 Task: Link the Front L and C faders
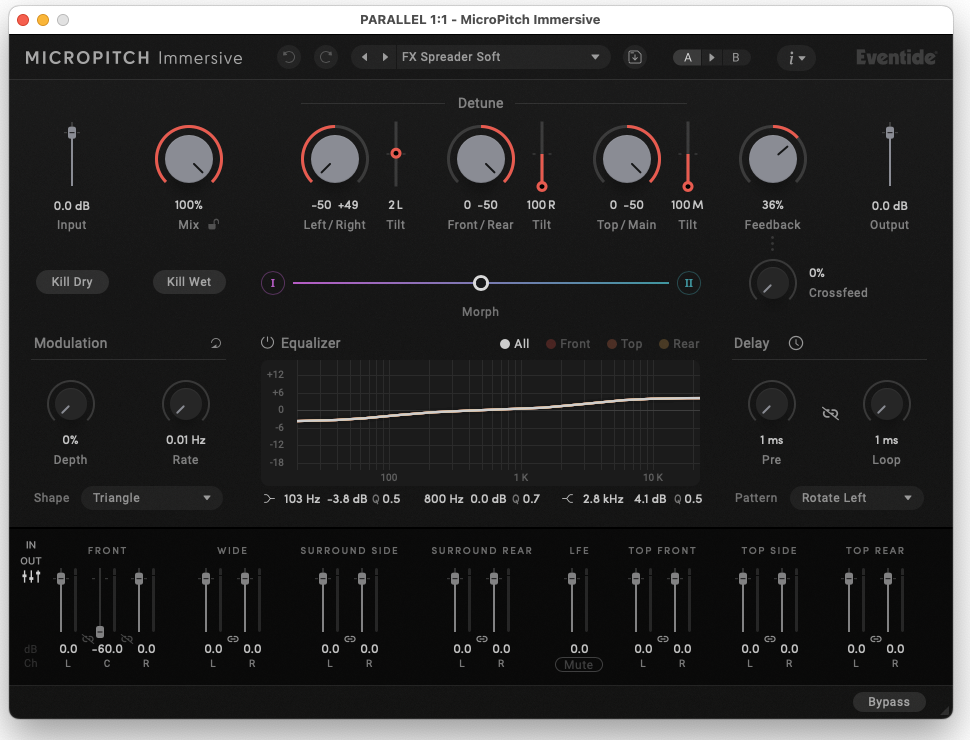(88, 639)
